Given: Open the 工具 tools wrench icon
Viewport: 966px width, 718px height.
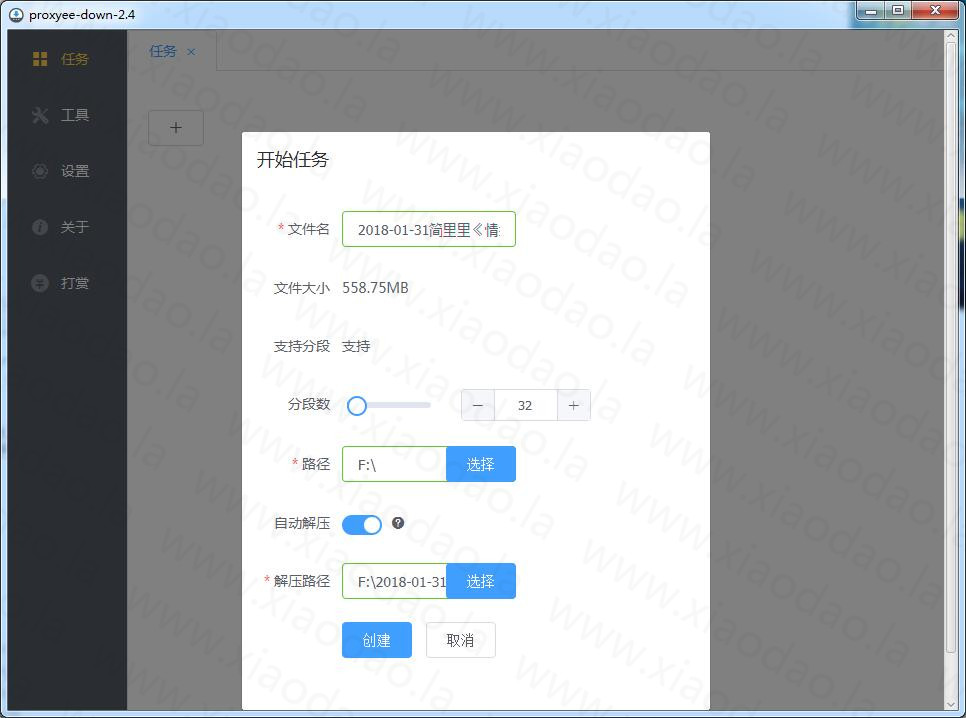Looking at the screenshot, I should [40, 115].
